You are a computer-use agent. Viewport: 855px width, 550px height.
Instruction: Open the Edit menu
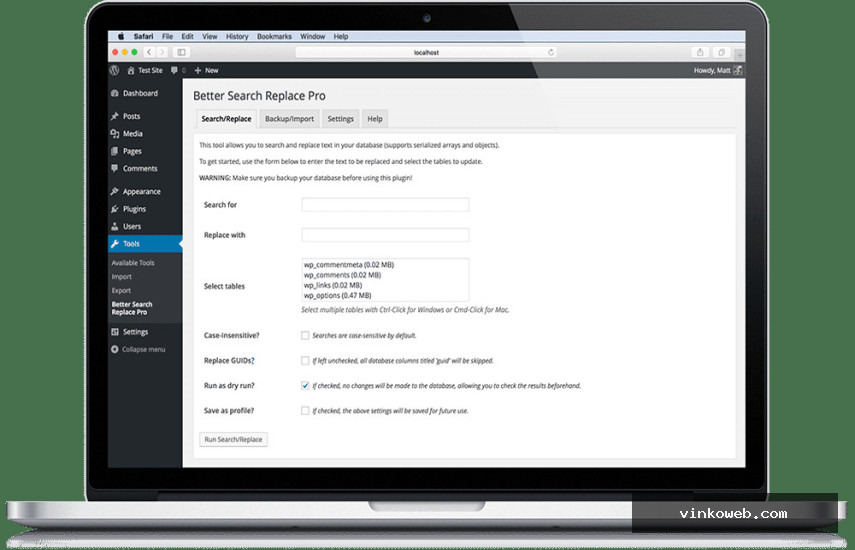[188, 37]
